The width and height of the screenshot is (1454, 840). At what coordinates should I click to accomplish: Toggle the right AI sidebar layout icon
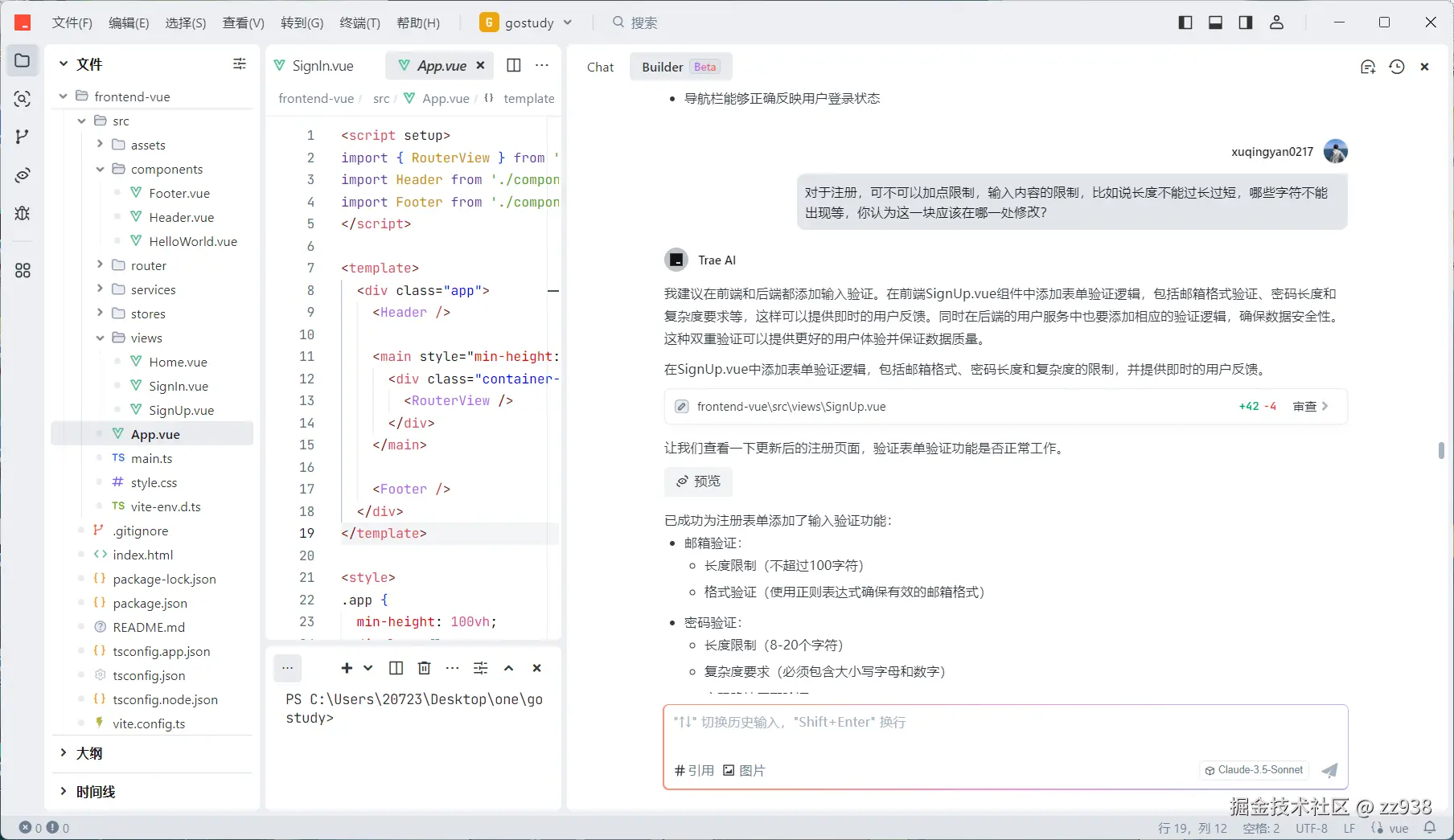1246,23
